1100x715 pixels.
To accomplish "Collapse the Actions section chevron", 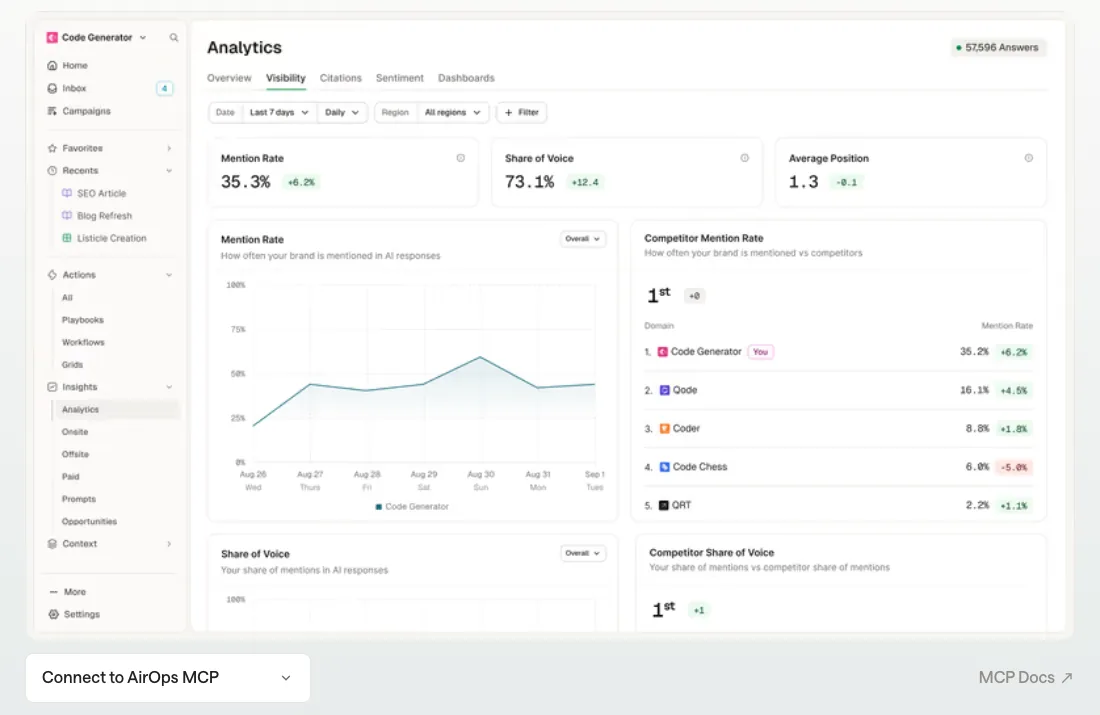I will click(169, 275).
